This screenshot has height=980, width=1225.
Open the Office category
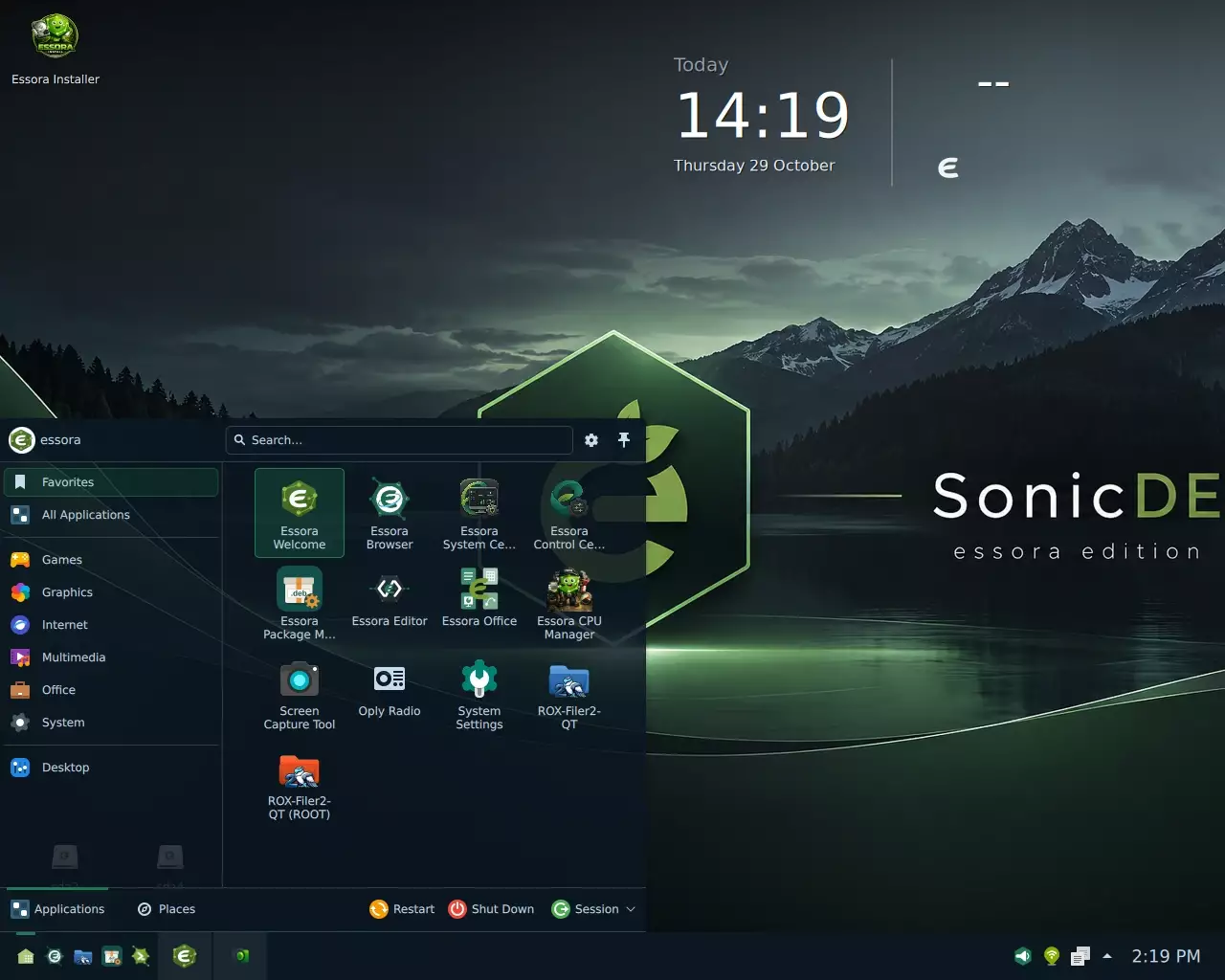click(x=111, y=690)
